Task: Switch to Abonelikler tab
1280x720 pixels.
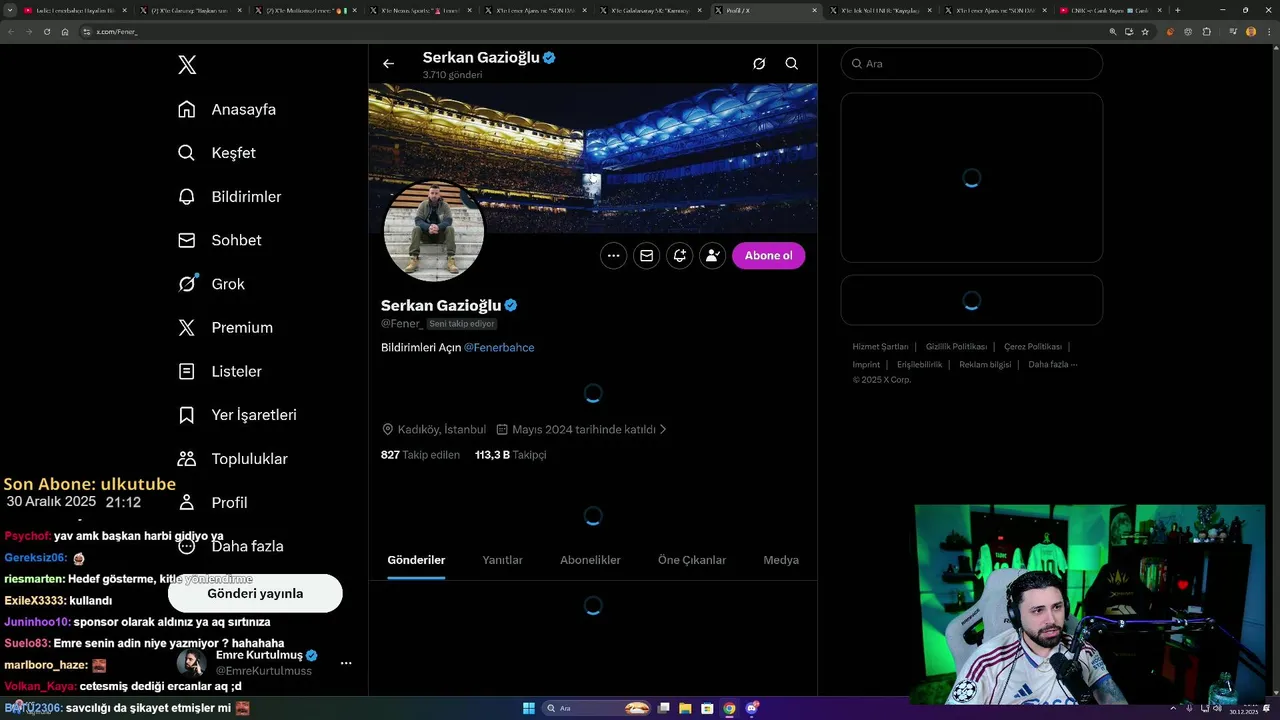Action: 590,560
